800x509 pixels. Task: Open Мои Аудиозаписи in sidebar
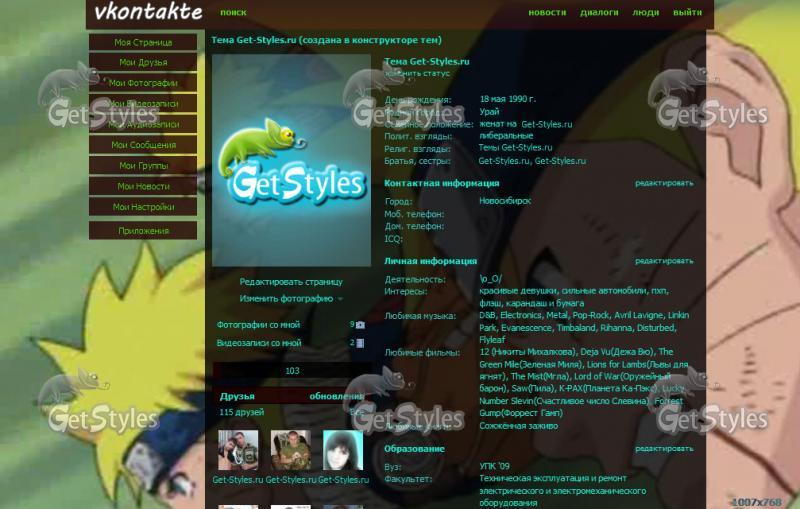point(143,124)
